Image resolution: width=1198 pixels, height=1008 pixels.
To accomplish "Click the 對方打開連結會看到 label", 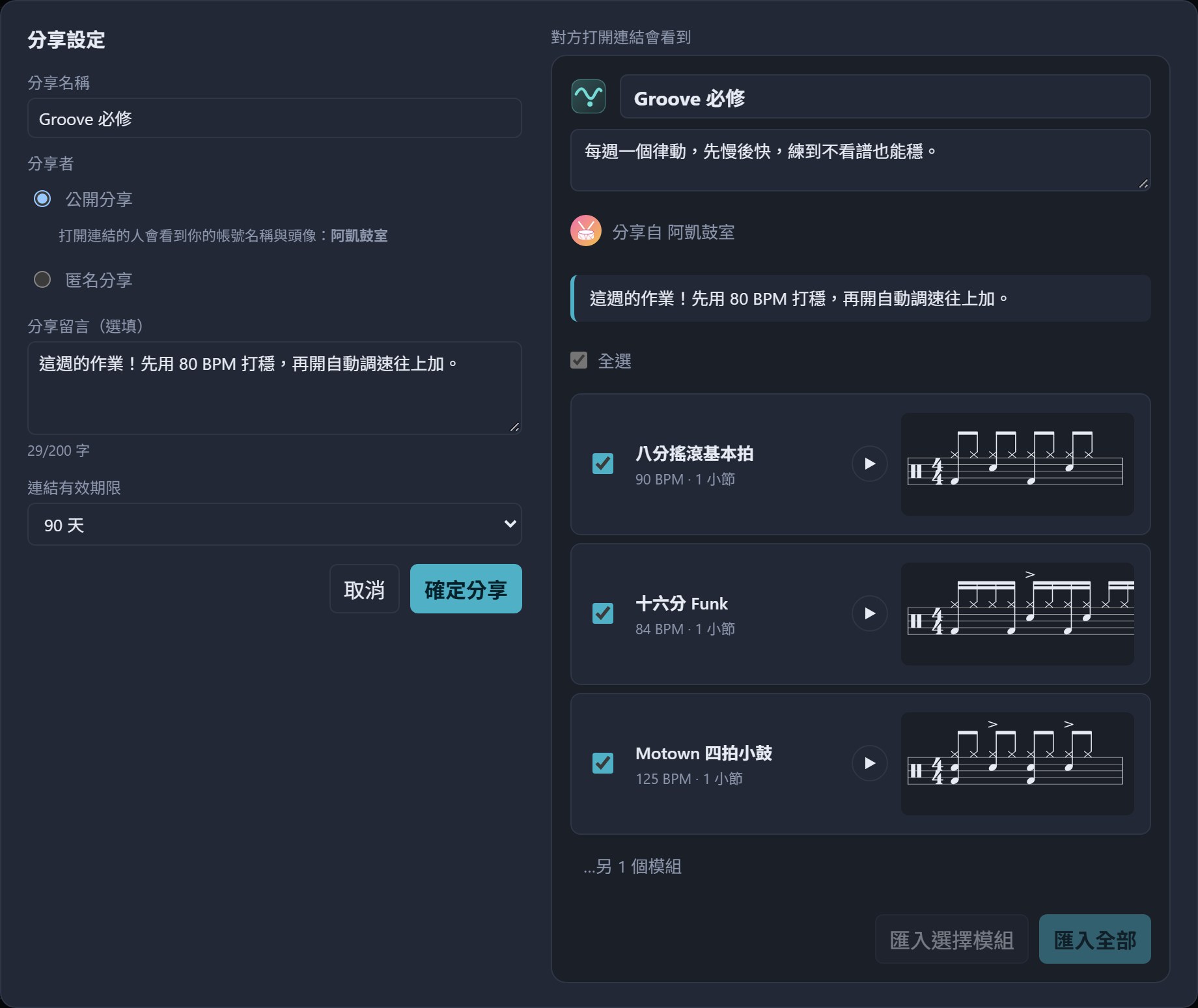I will point(621,37).
